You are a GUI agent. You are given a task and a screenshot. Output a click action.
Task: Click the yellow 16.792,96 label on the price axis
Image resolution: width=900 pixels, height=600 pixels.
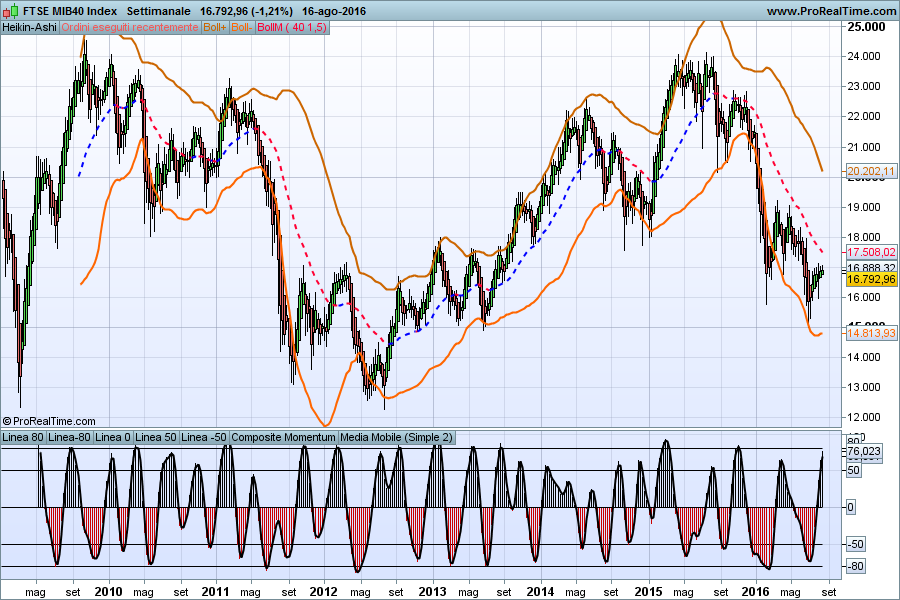click(x=871, y=279)
